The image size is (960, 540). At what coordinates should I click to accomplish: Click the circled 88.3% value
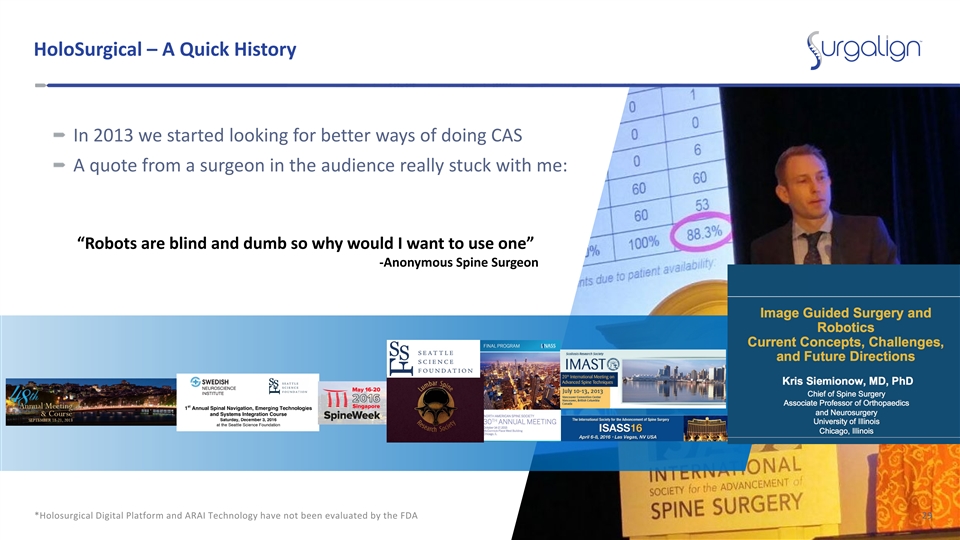click(703, 233)
